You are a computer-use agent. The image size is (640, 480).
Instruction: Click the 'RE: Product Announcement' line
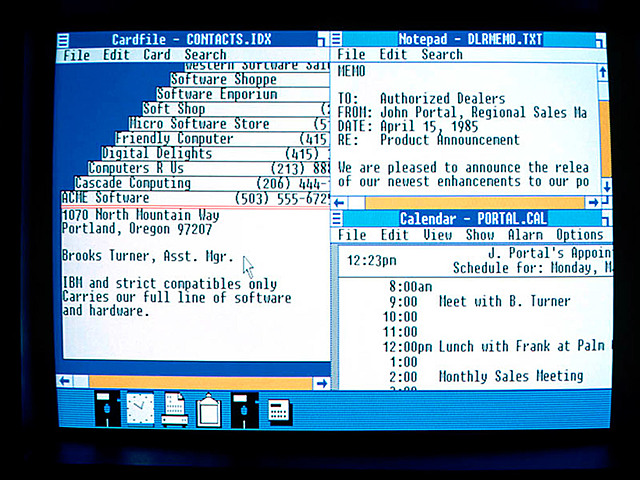click(x=429, y=140)
